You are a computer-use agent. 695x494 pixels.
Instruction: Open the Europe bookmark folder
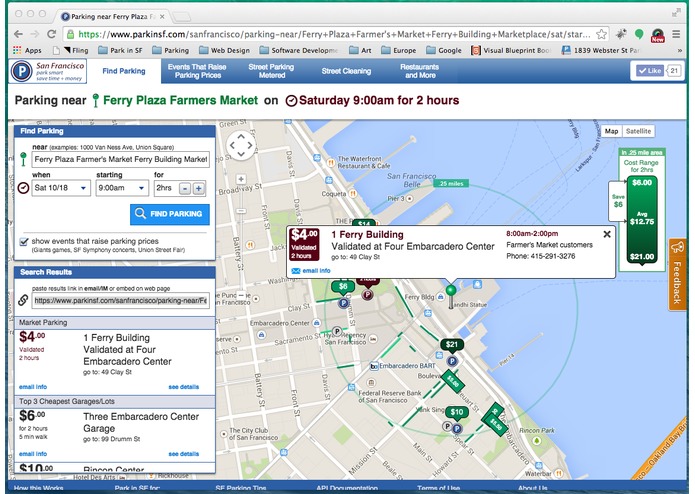pos(399,51)
